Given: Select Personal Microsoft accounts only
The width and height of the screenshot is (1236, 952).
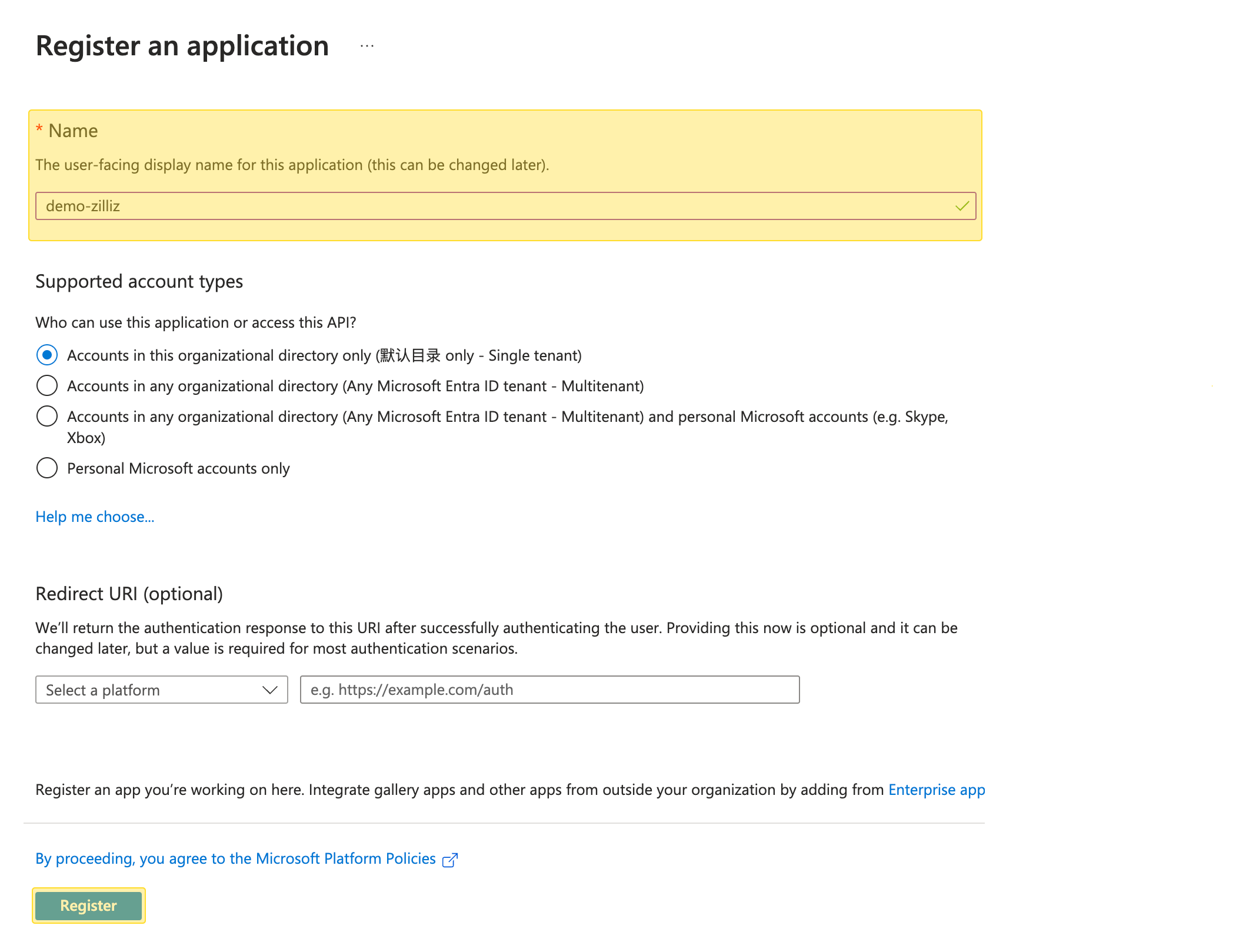Looking at the screenshot, I should coord(47,468).
